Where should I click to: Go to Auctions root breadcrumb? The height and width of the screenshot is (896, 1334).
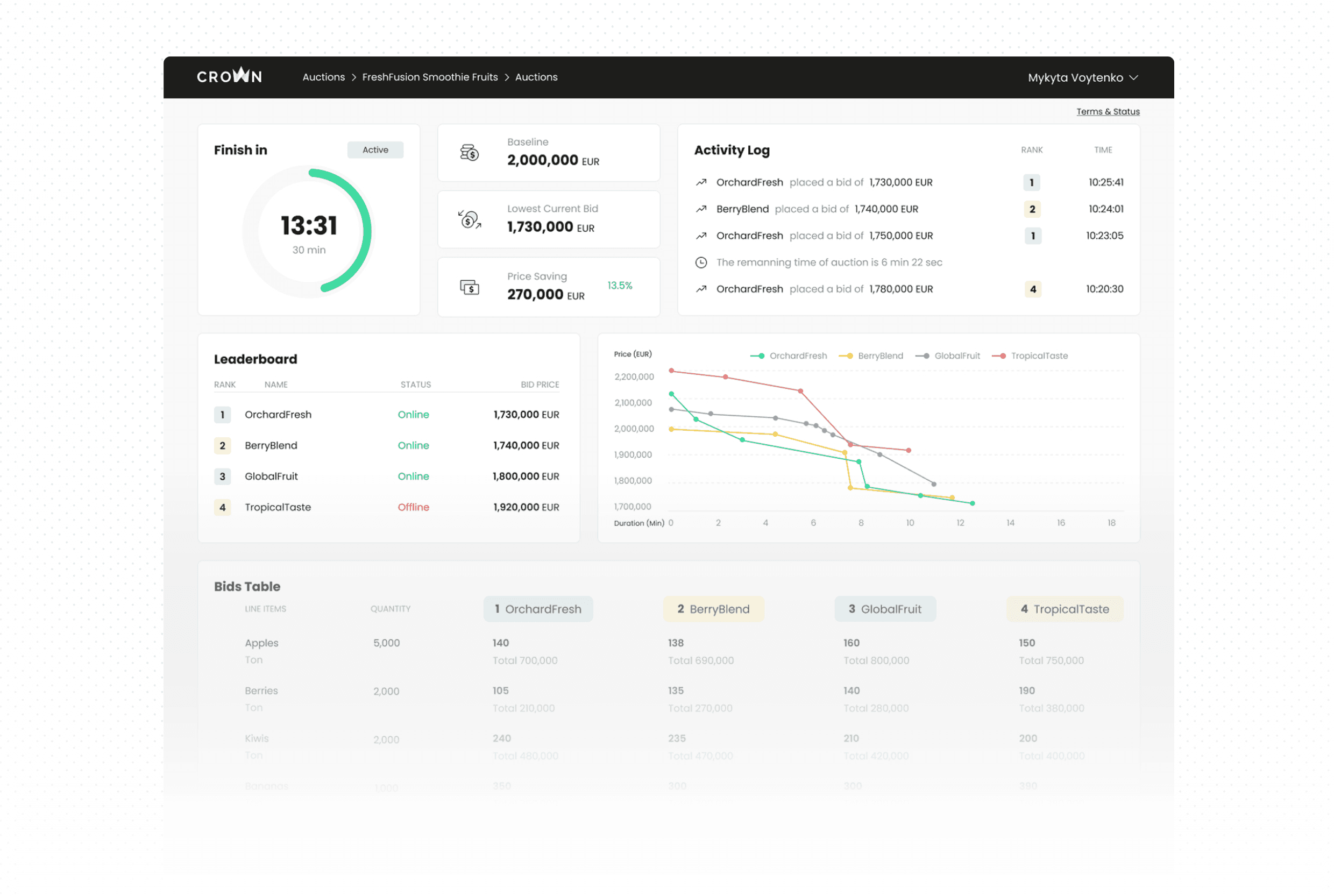(323, 77)
